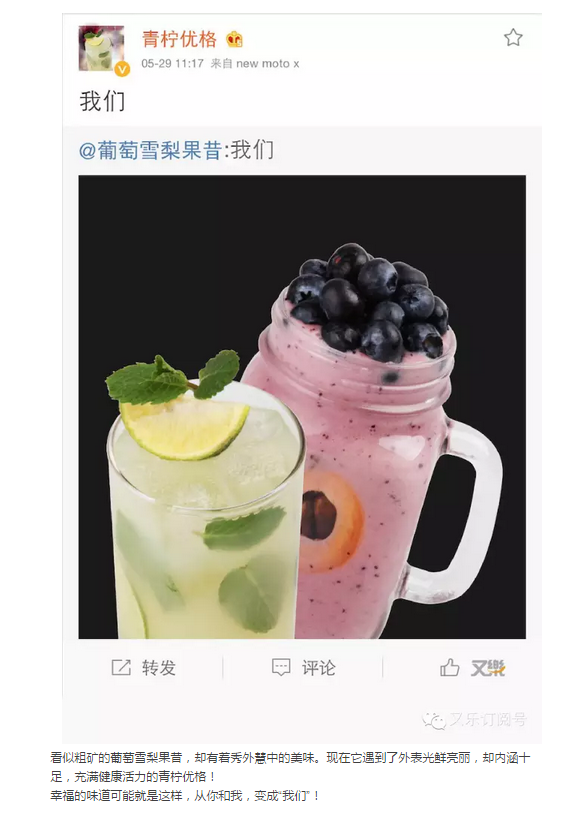
Task: Click the gold crown membership badge
Action: click(234, 39)
